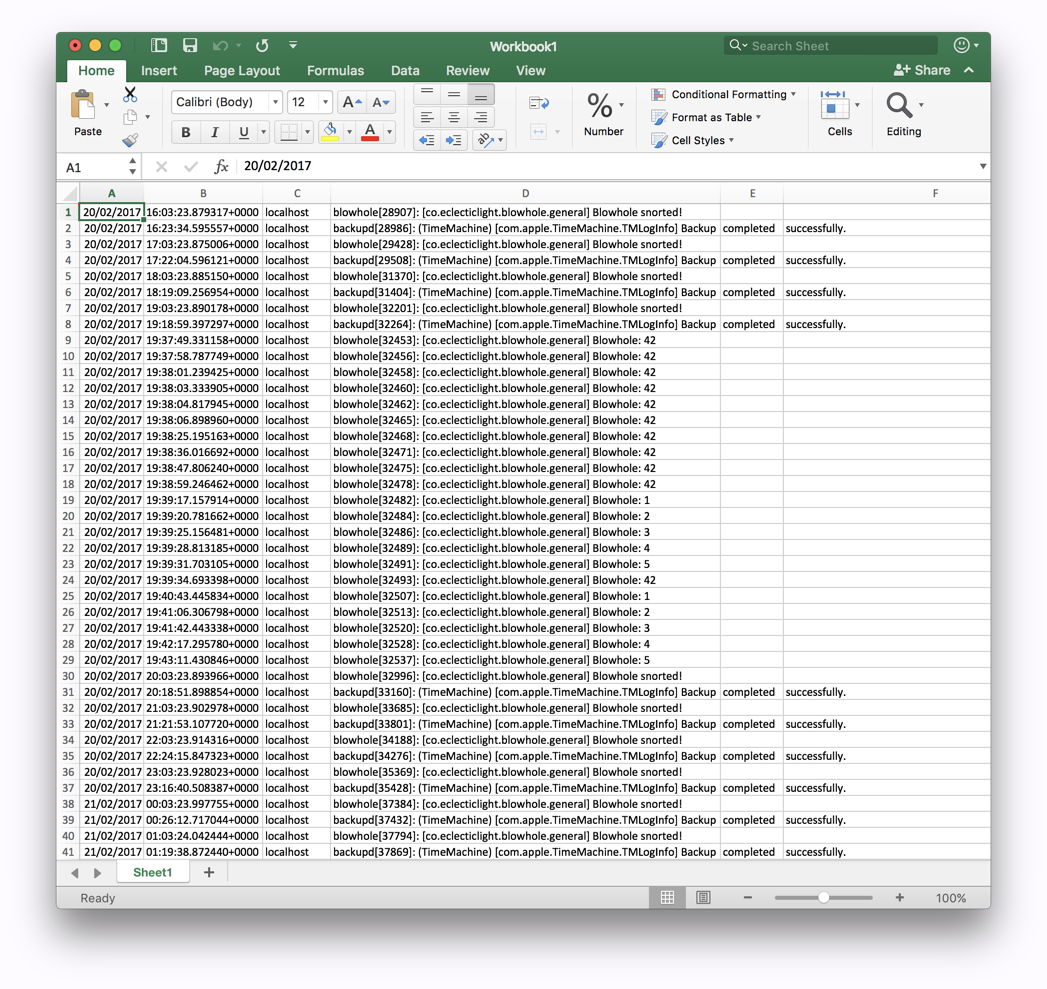Open the font color dropdown arrow

pyautogui.click(x=389, y=132)
